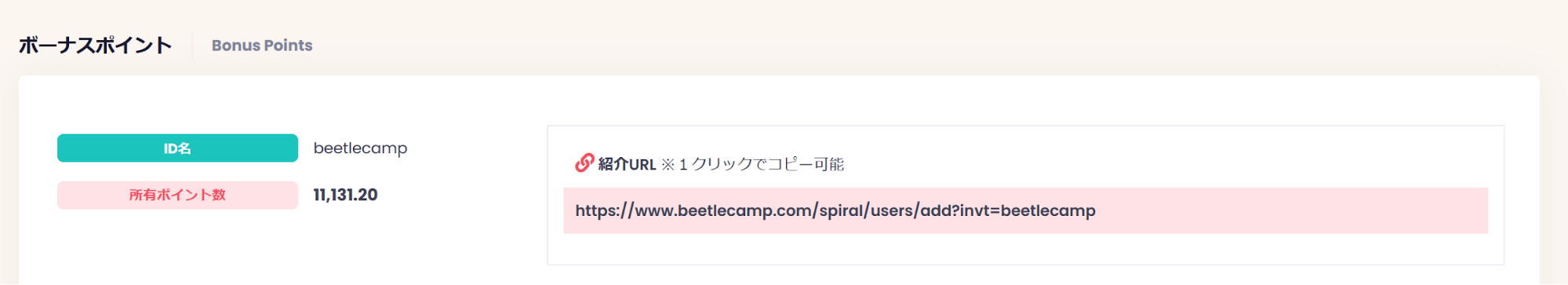Select the beetlecamp ID name text
The image size is (1568, 285).
[360, 148]
